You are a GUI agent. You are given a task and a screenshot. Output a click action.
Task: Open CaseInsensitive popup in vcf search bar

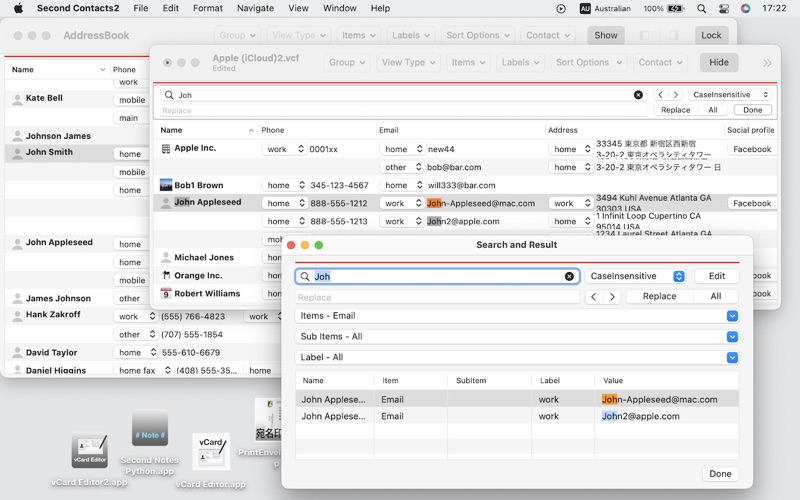tap(730, 95)
